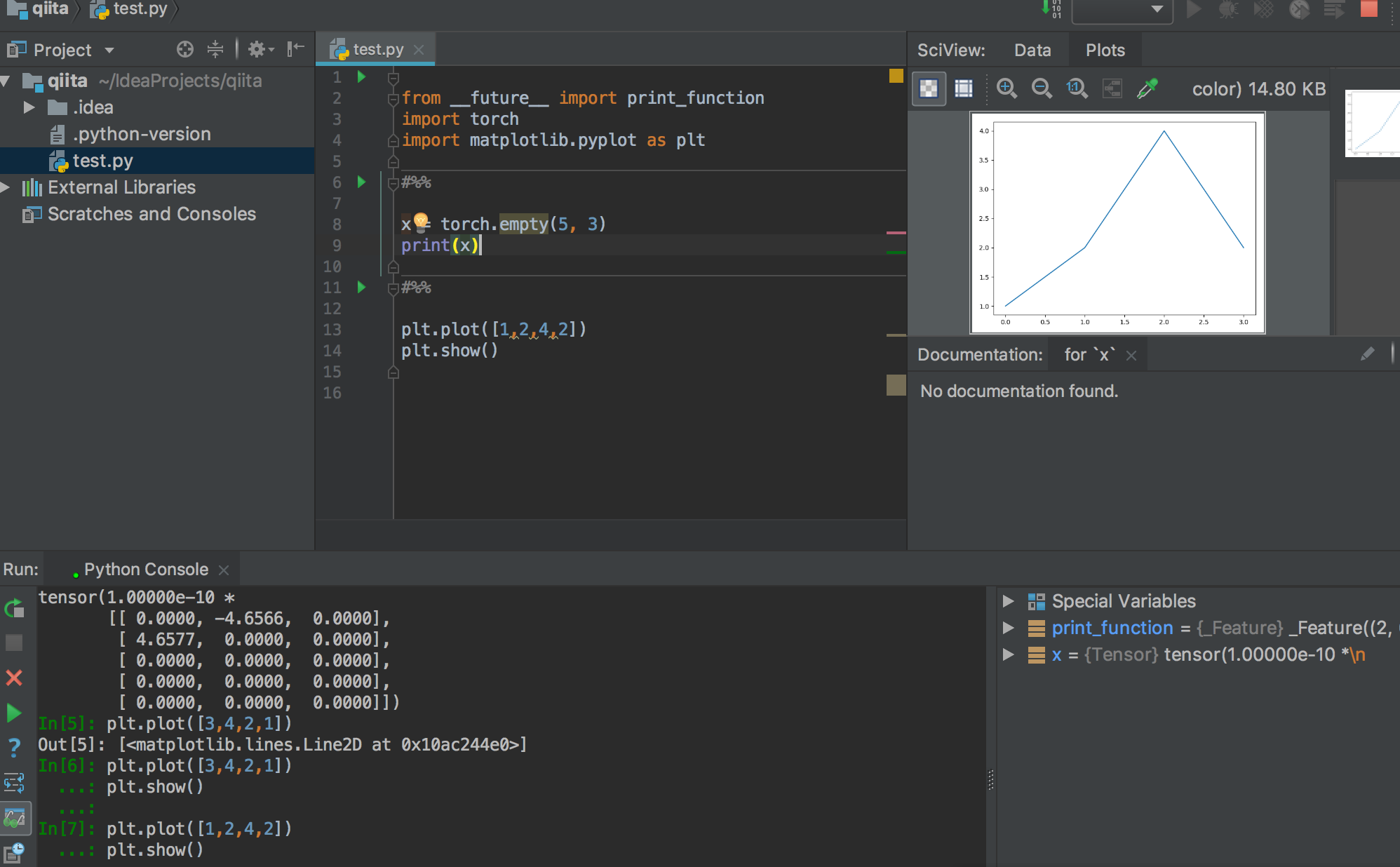Open the Project view dropdown arrow
Image resolution: width=1400 pixels, height=867 pixels.
coord(109,51)
